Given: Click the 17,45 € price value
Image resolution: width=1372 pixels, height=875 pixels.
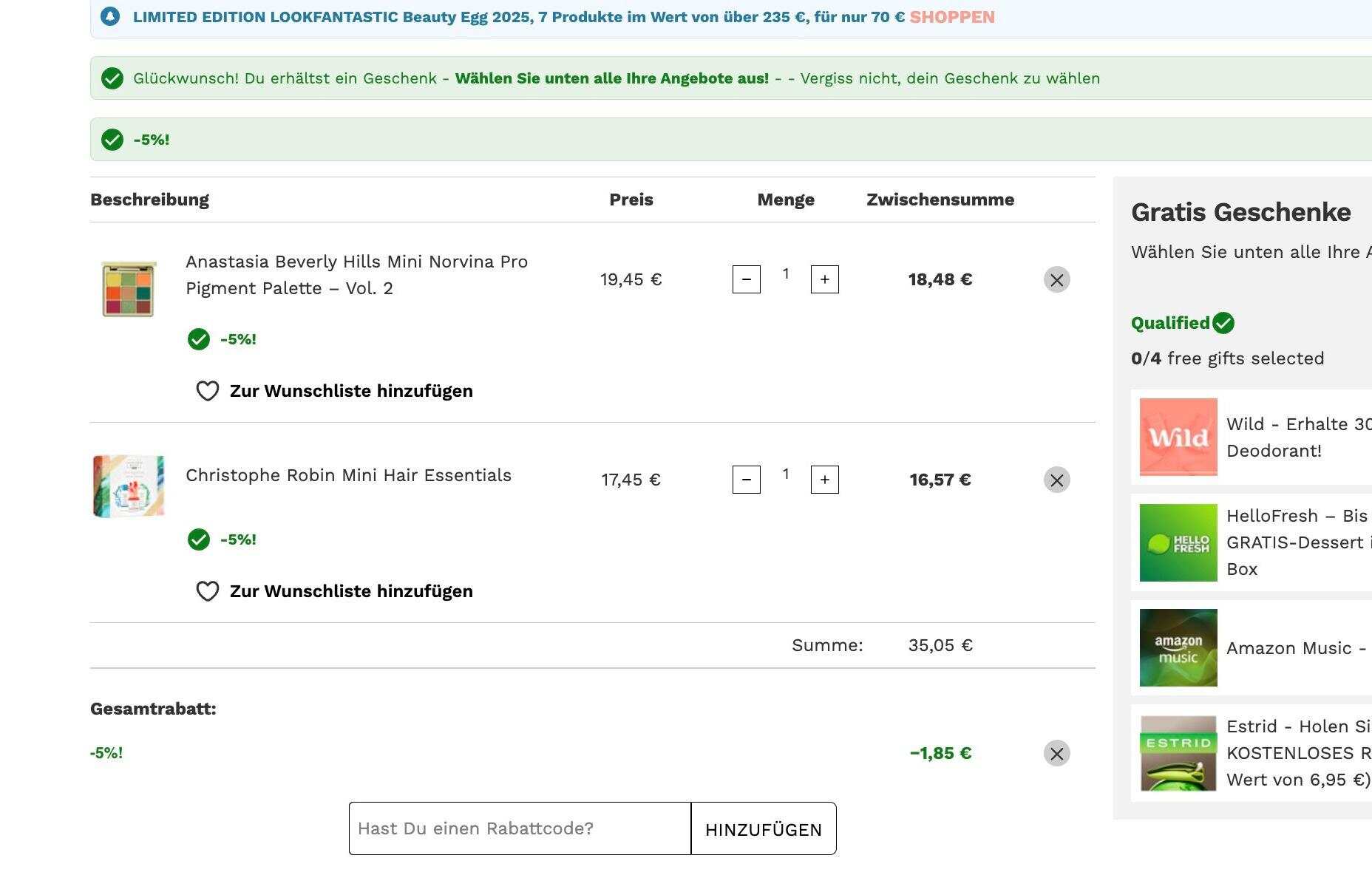Looking at the screenshot, I should point(631,480).
